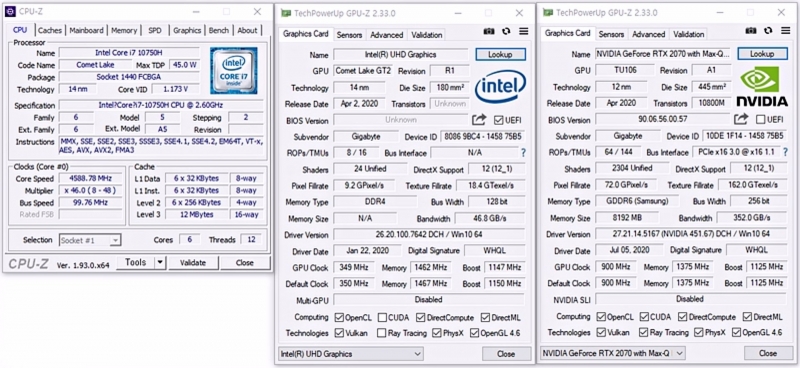Click Lookup button in Intel GPU-Z window
This screenshot has width=800, height=368.
point(500,55)
